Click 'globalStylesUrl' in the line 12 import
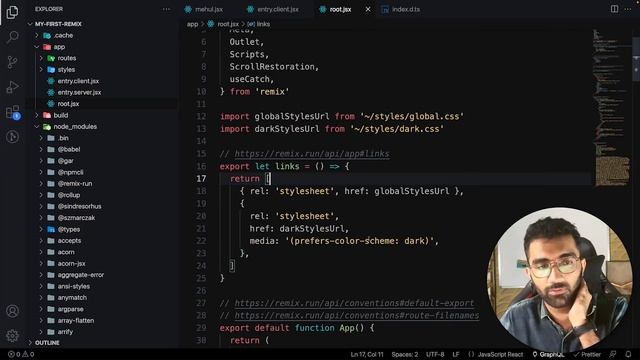 pos(291,117)
